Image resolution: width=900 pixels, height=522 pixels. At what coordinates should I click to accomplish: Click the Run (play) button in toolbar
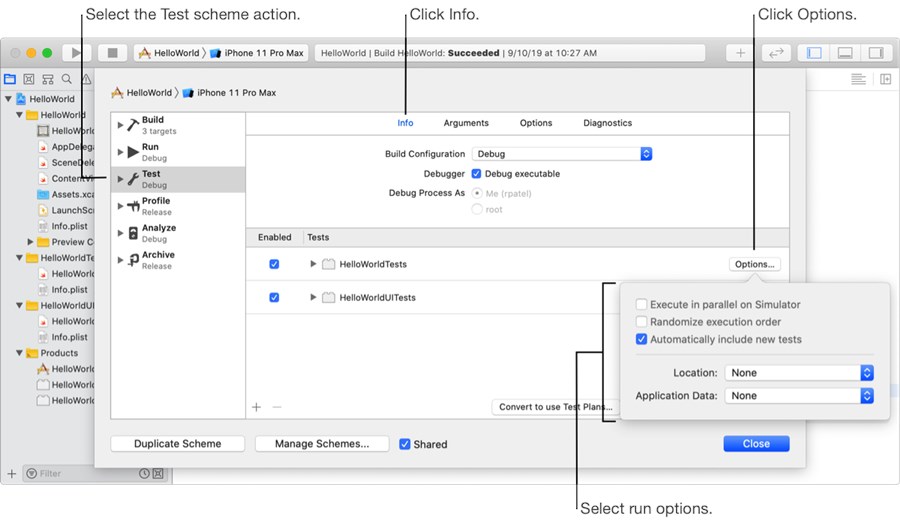77,53
